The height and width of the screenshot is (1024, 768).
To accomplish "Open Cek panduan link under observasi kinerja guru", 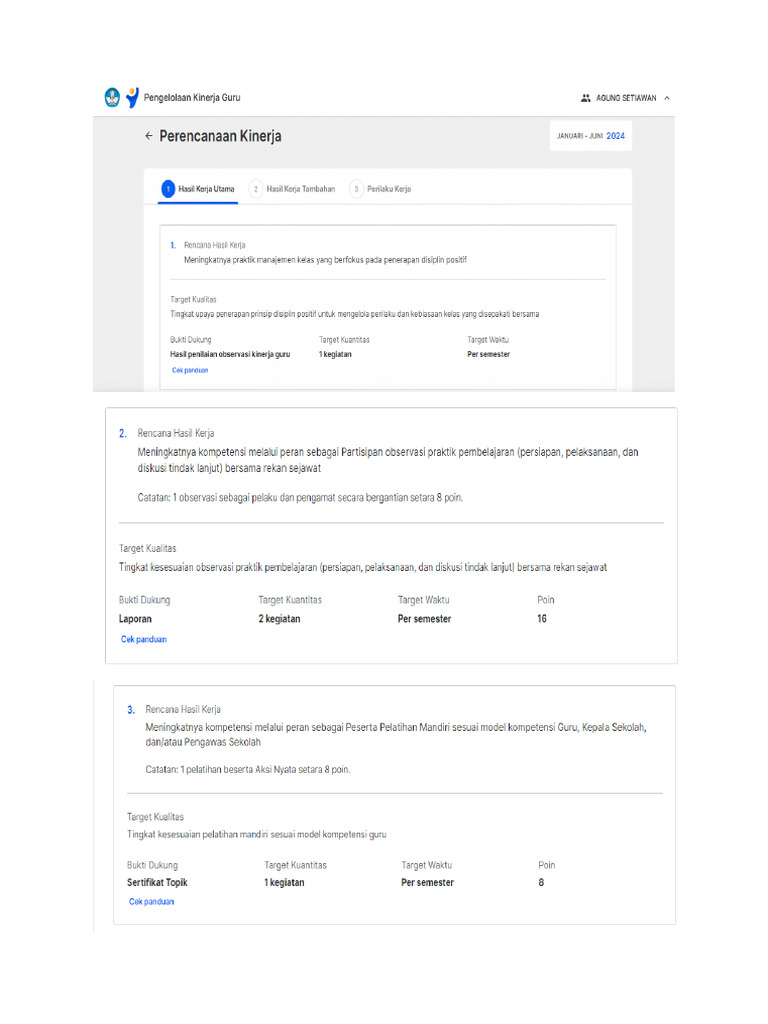I will click(190, 370).
